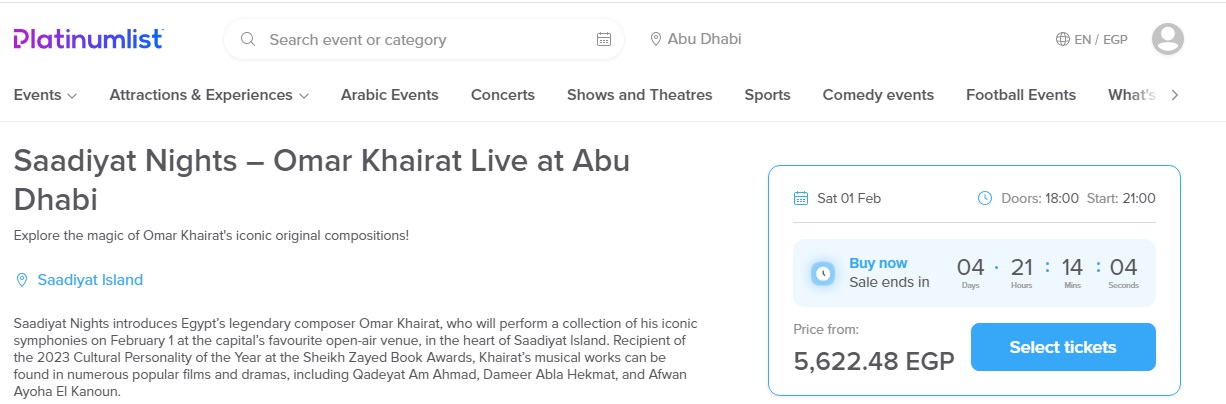Click the search magnifier icon

(x=248, y=40)
